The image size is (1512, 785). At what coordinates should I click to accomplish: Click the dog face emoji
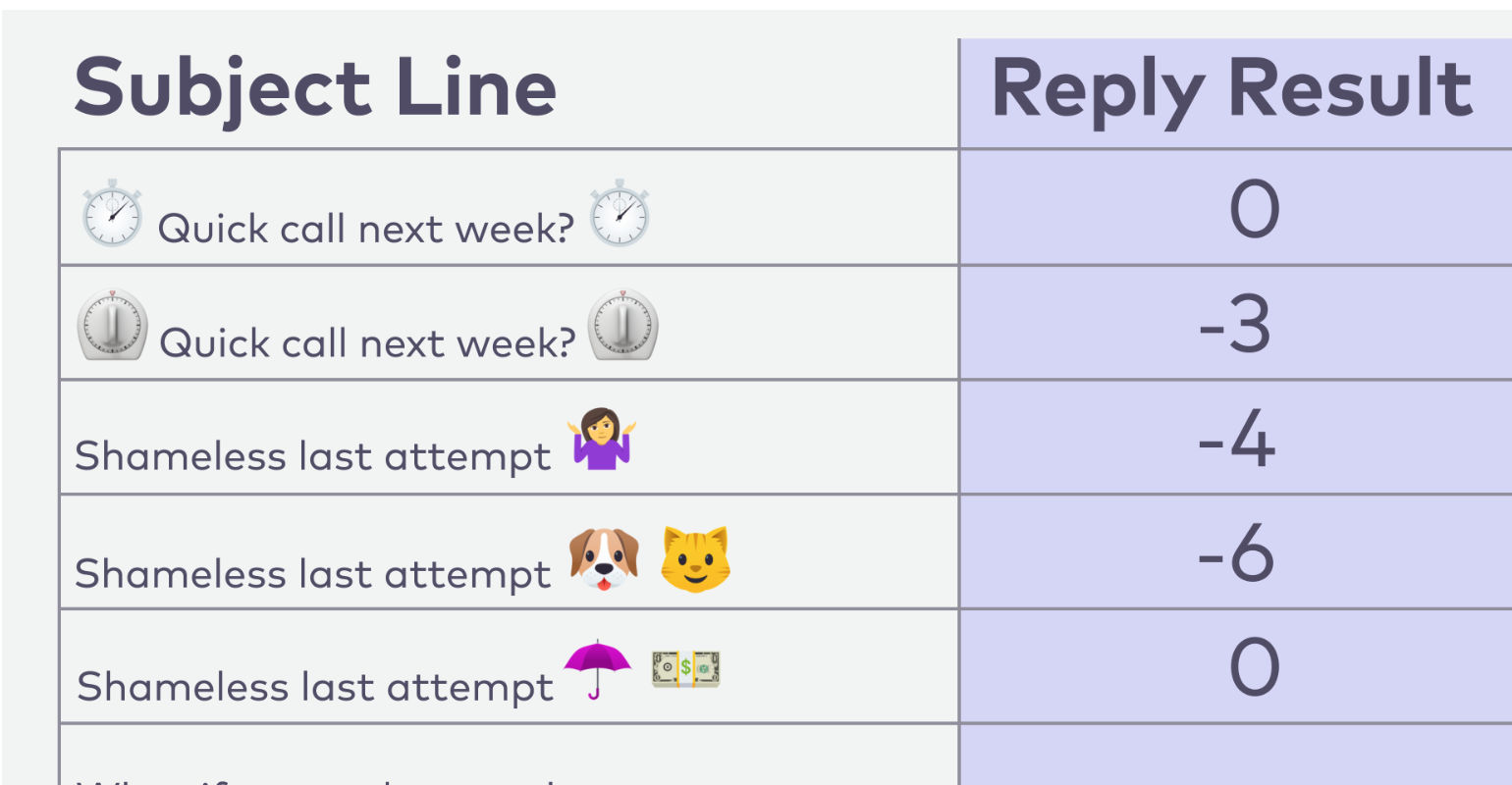tap(604, 559)
